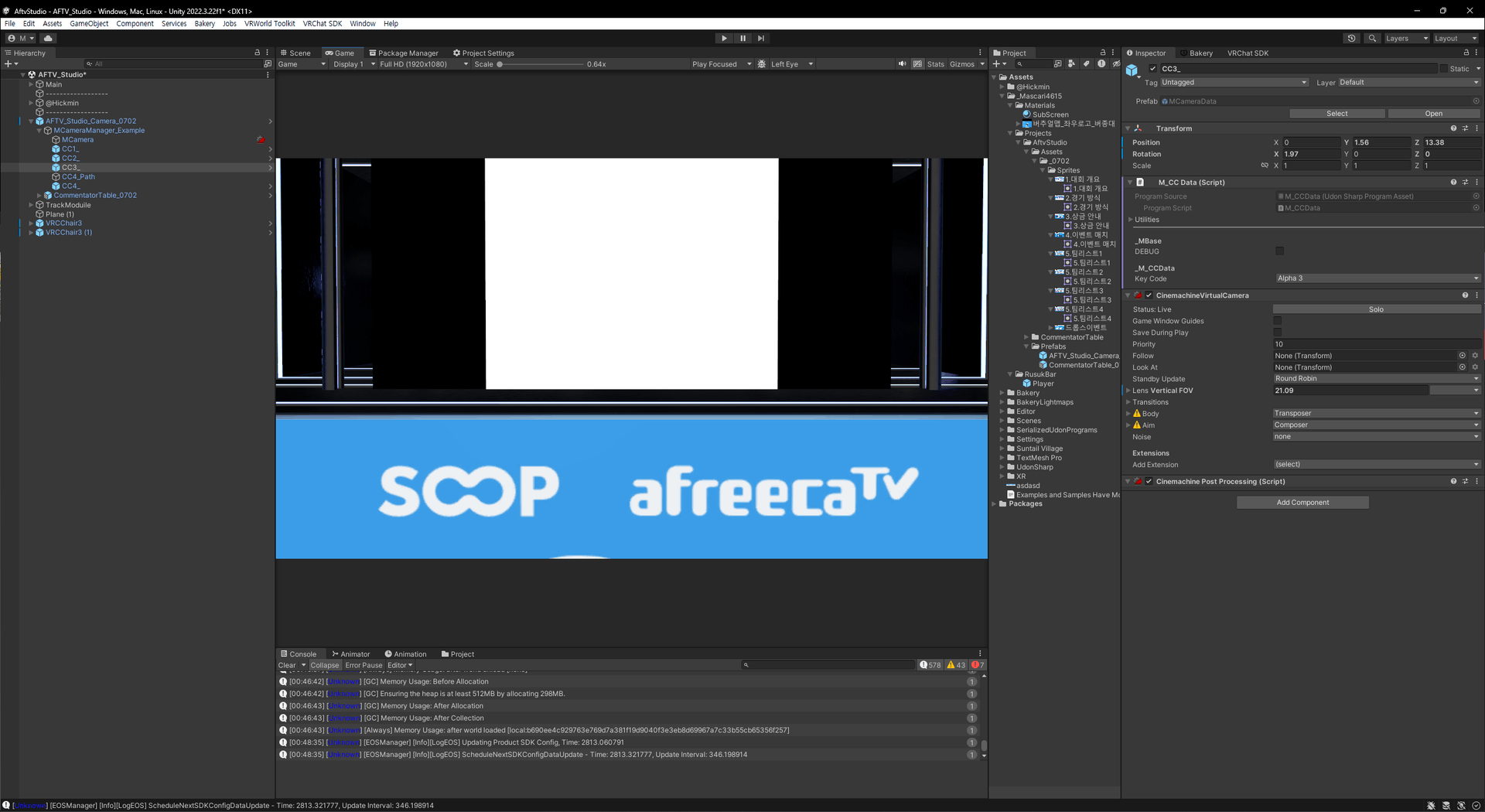Viewport: 1485px width, 812px height.
Task: Lock the Inspector panel padlock
Action: pos(1466,53)
